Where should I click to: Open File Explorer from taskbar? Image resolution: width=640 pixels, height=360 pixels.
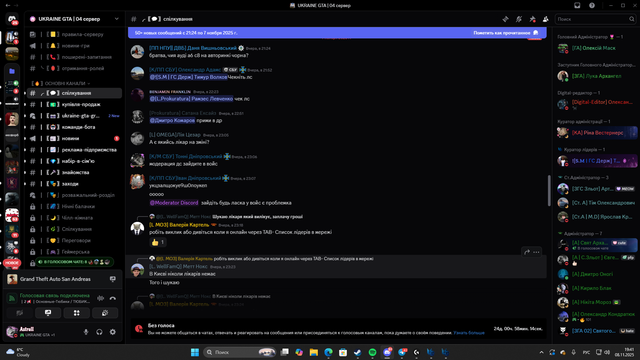(x=313, y=352)
